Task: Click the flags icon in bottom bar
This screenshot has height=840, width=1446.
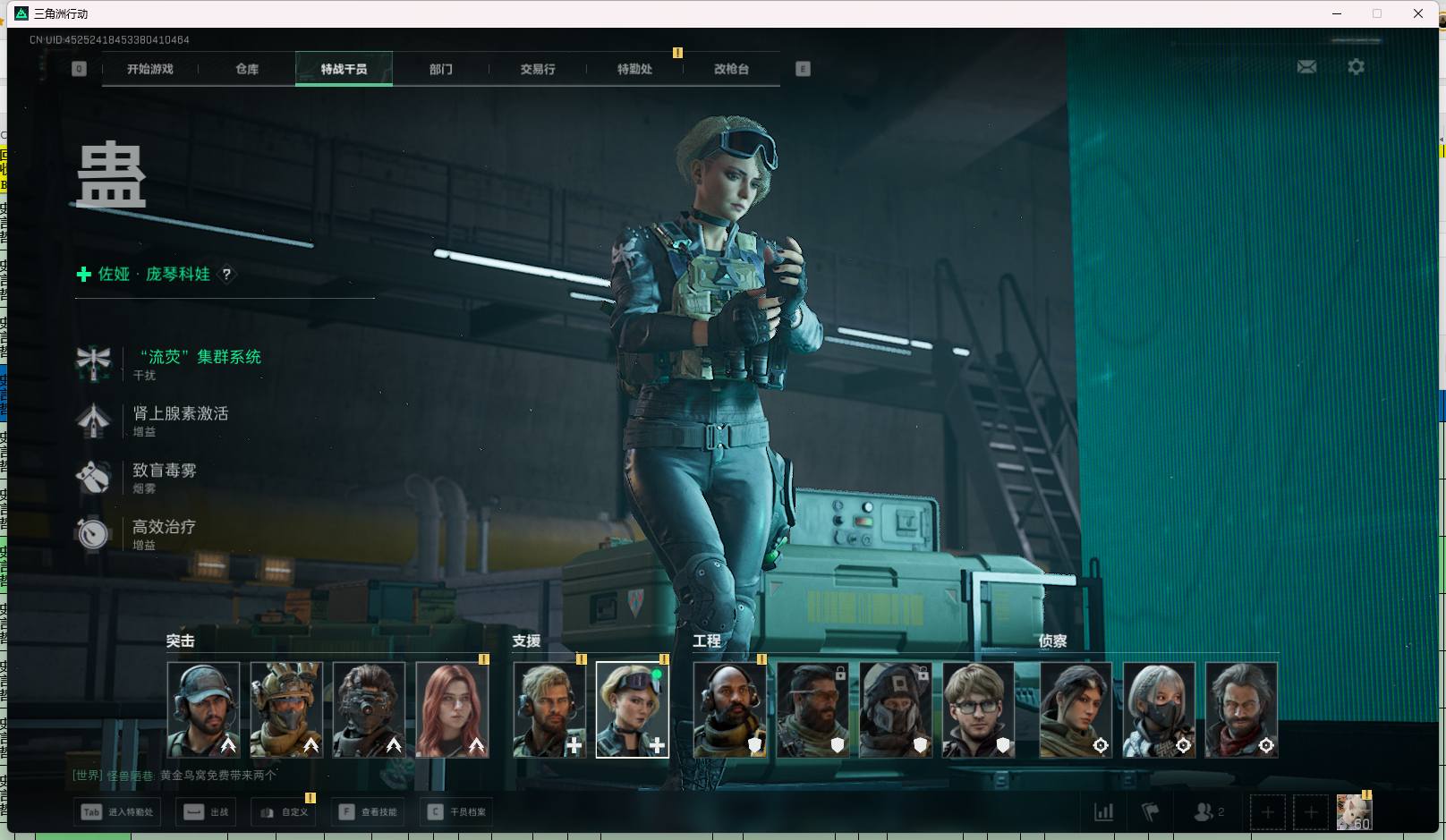Action: 1151,811
